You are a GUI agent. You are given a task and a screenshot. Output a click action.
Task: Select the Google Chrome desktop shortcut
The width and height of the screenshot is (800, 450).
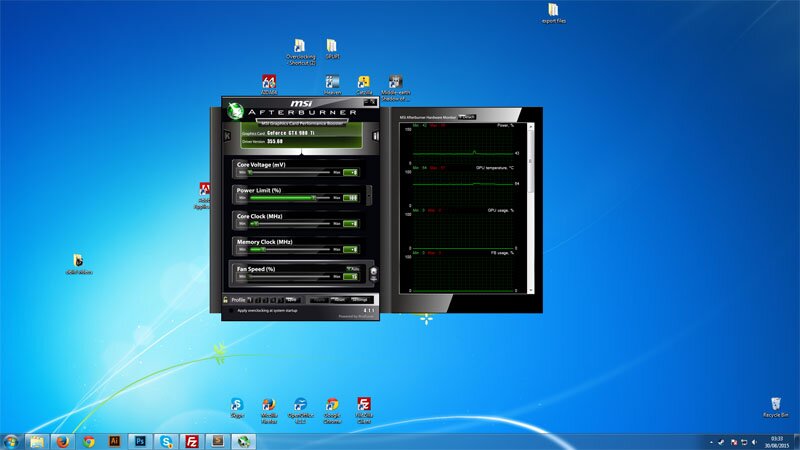coord(332,411)
